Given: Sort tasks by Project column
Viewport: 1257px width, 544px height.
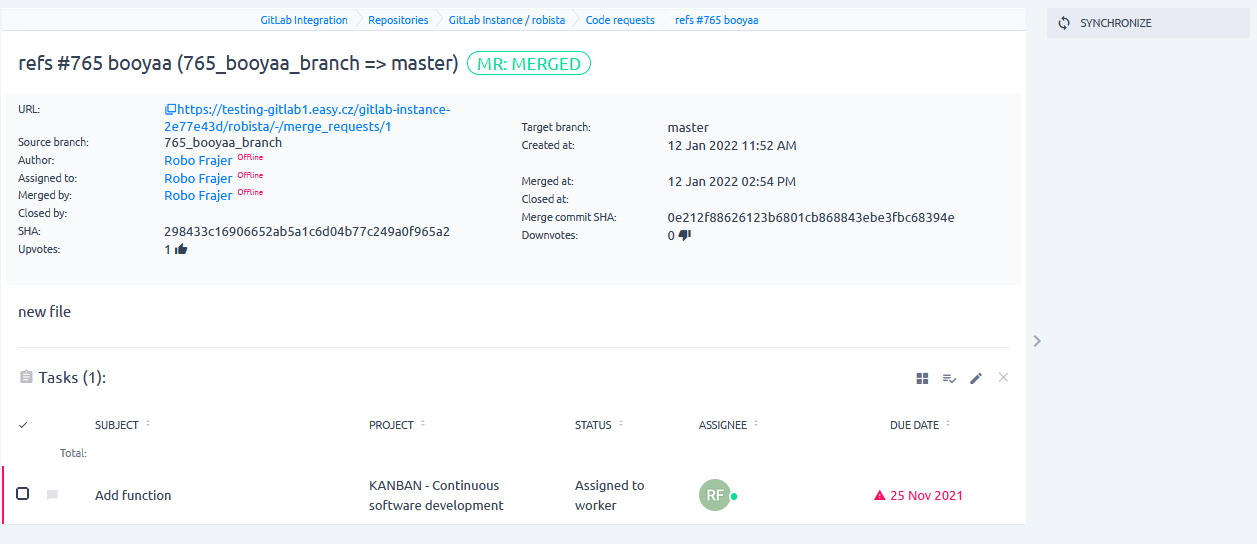Looking at the screenshot, I should pos(391,425).
